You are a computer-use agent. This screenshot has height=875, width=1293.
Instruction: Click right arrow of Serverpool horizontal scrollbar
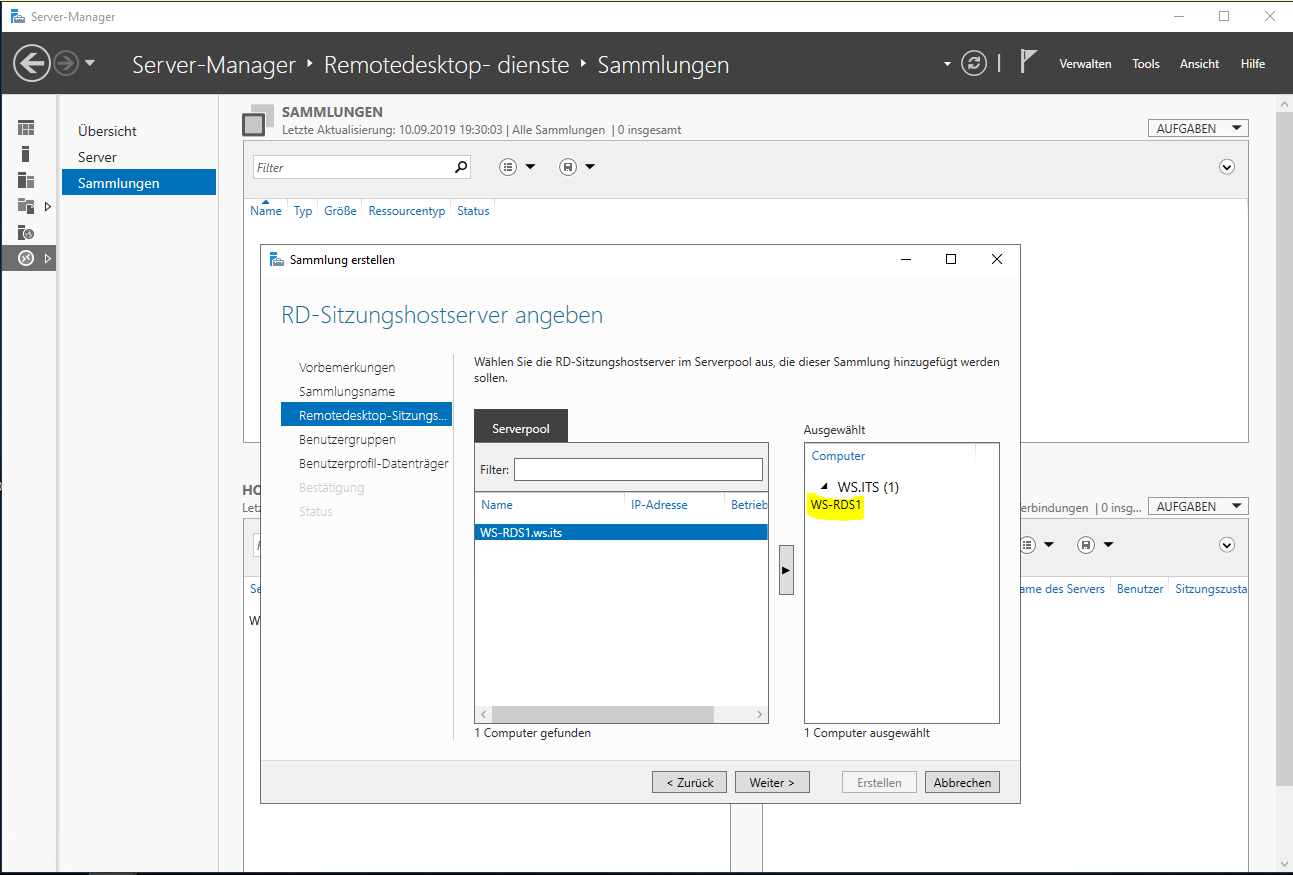[x=760, y=714]
